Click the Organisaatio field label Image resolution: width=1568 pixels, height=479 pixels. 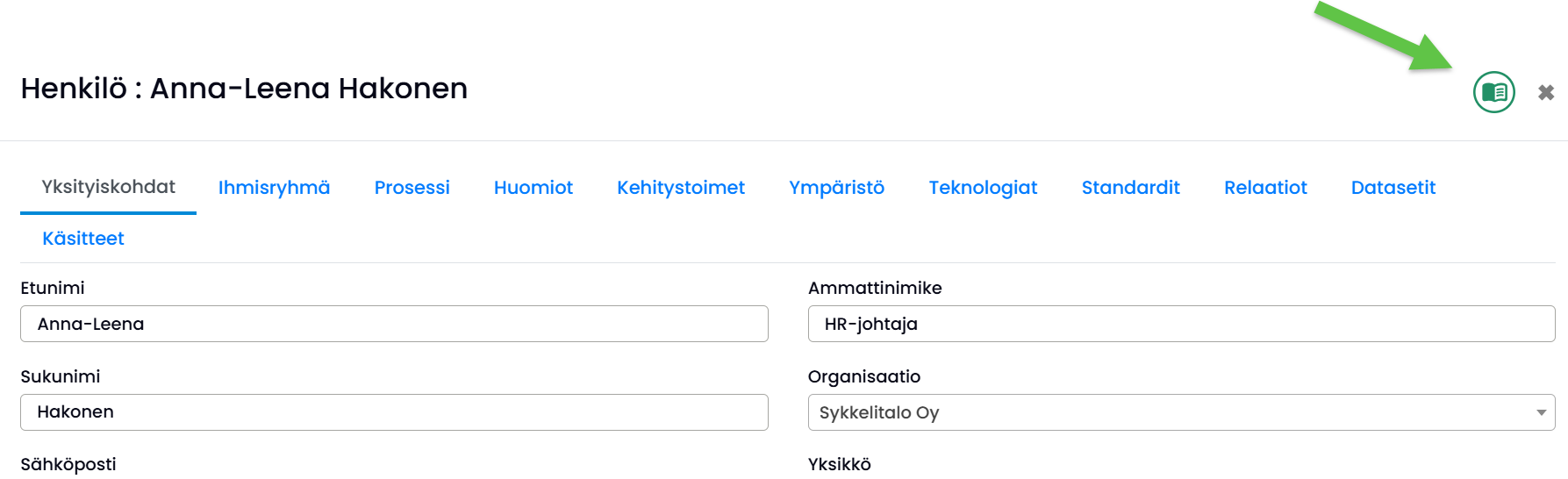tap(863, 376)
